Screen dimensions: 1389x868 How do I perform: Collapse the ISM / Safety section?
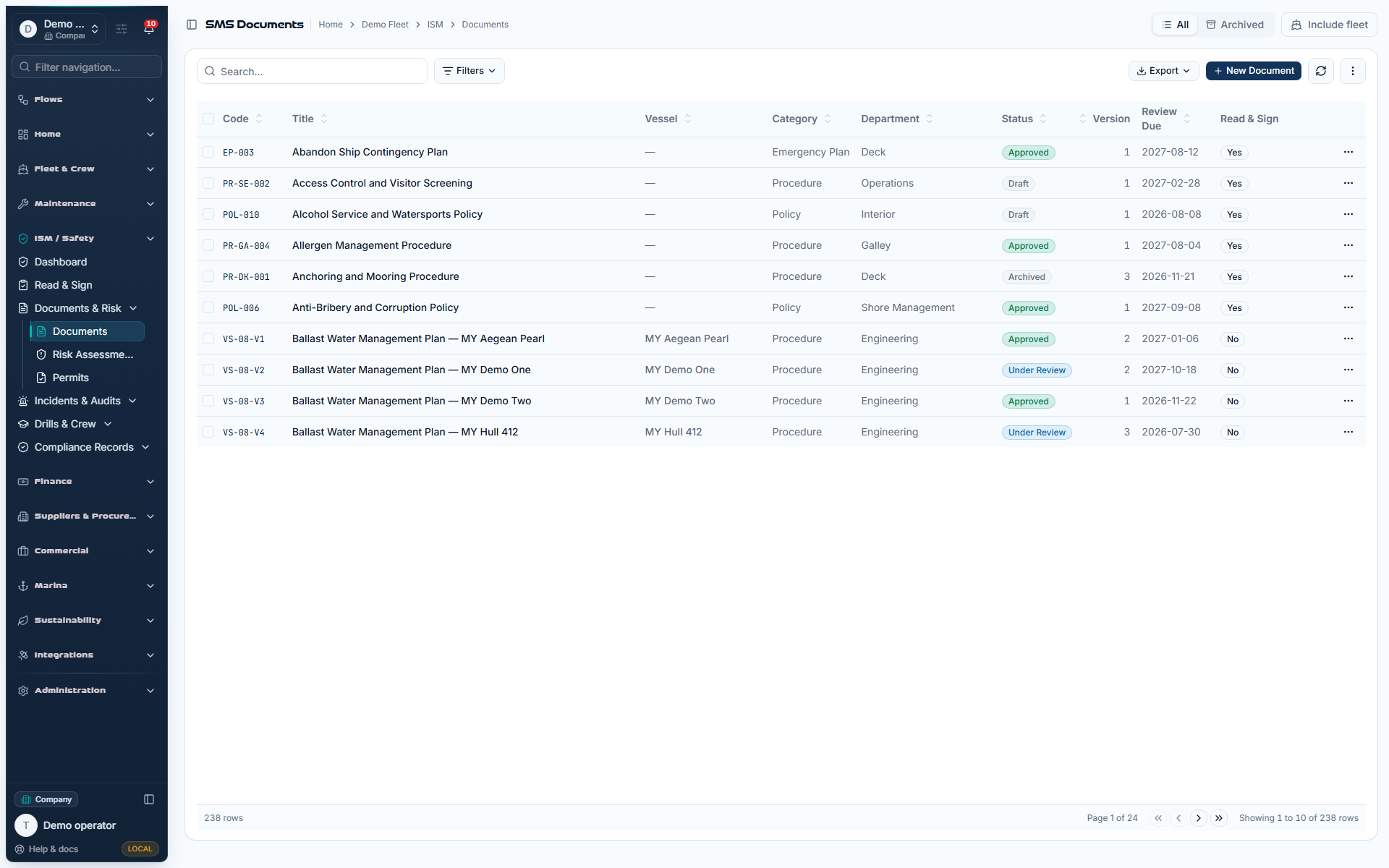pyautogui.click(x=87, y=239)
